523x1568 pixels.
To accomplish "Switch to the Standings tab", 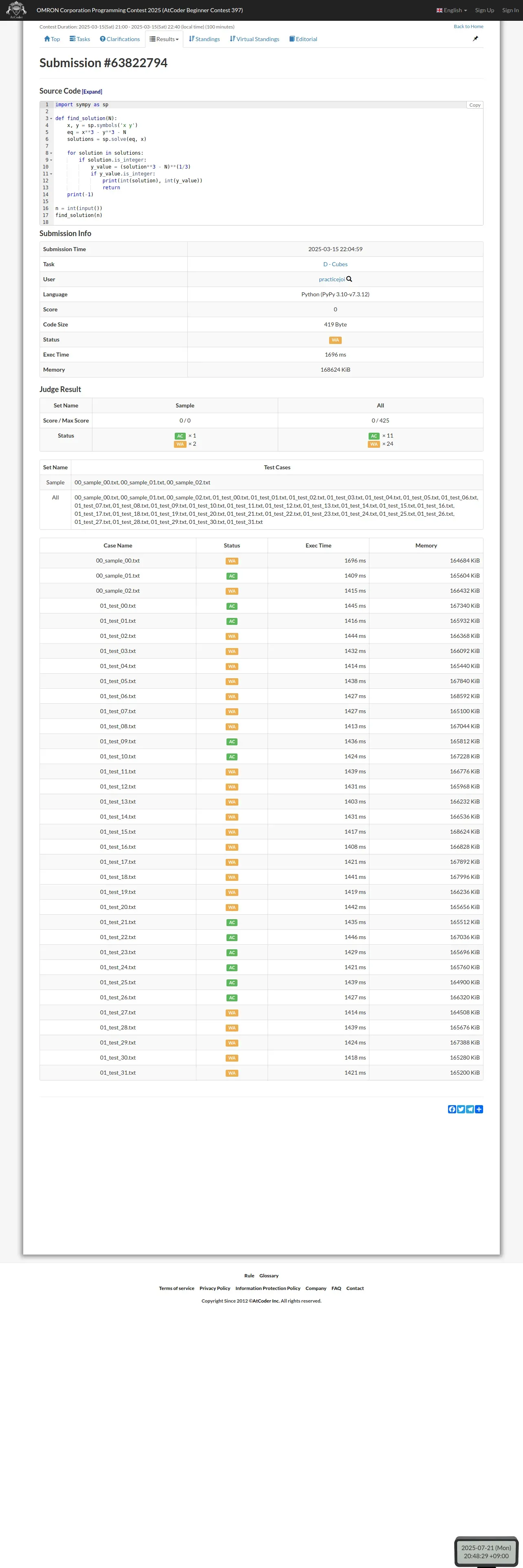I will [204, 39].
